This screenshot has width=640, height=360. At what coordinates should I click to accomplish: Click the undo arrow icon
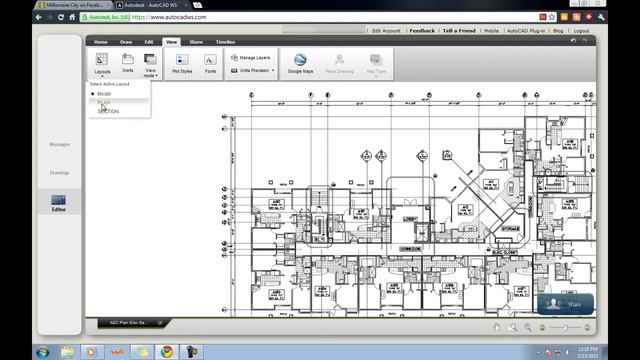573,41
